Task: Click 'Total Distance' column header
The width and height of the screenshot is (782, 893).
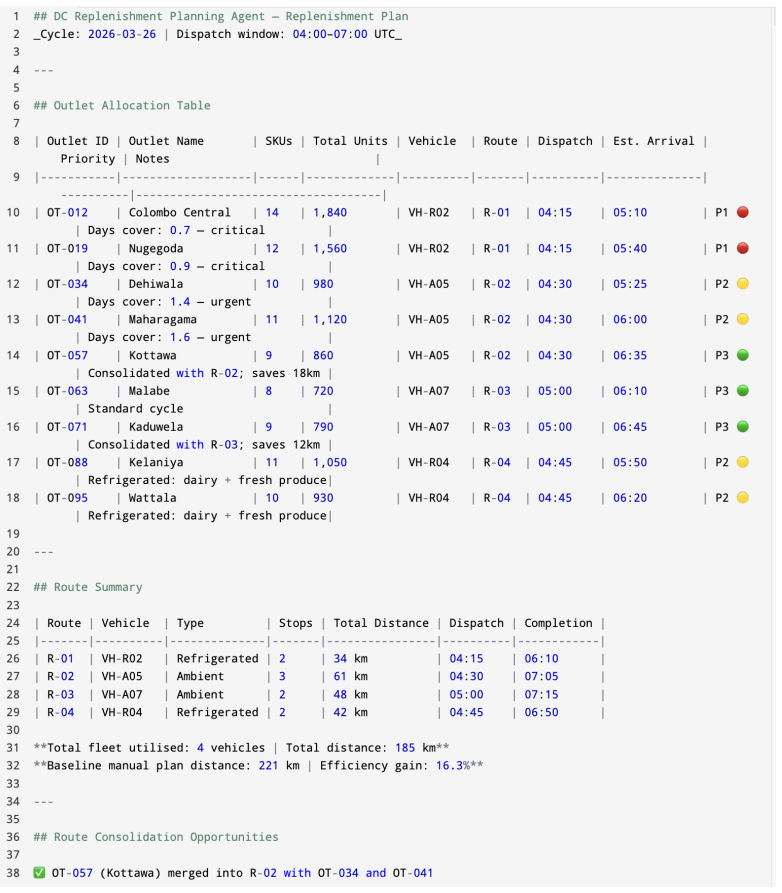Action: 381,623
